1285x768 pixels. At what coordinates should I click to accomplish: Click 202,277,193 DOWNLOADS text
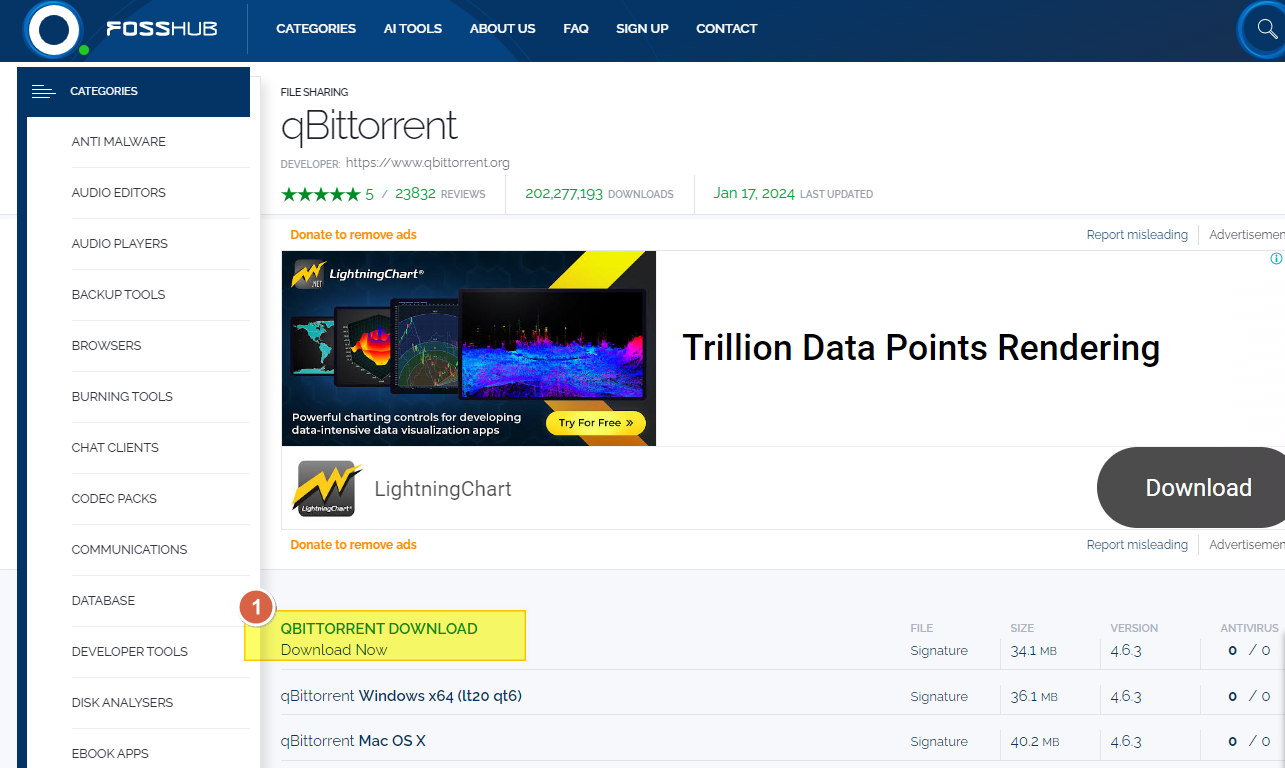tap(599, 194)
